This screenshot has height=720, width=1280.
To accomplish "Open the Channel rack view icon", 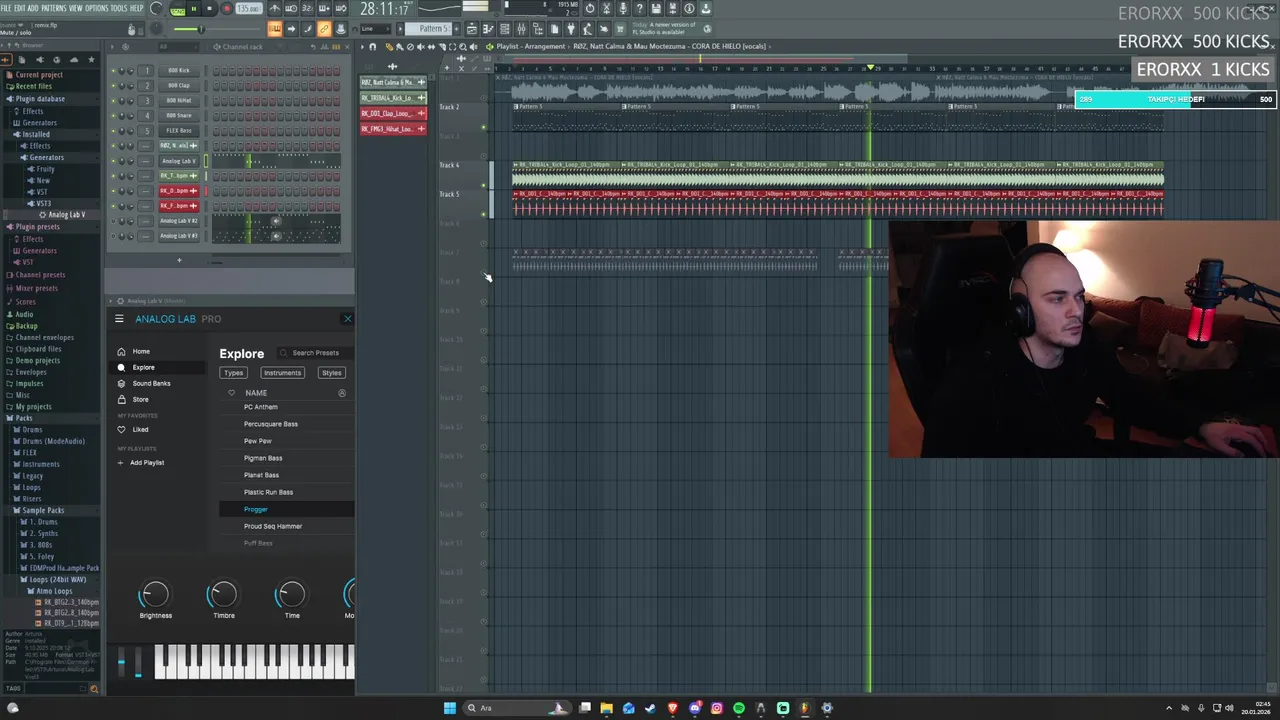I will [x=505, y=29].
